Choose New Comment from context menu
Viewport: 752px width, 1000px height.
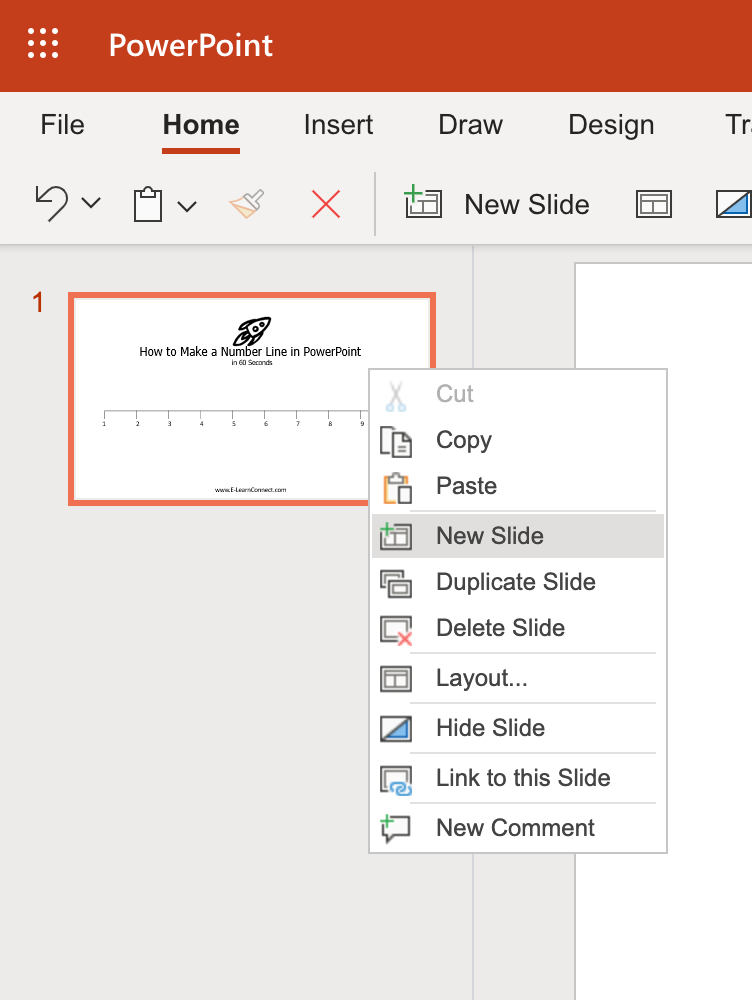[x=518, y=828]
